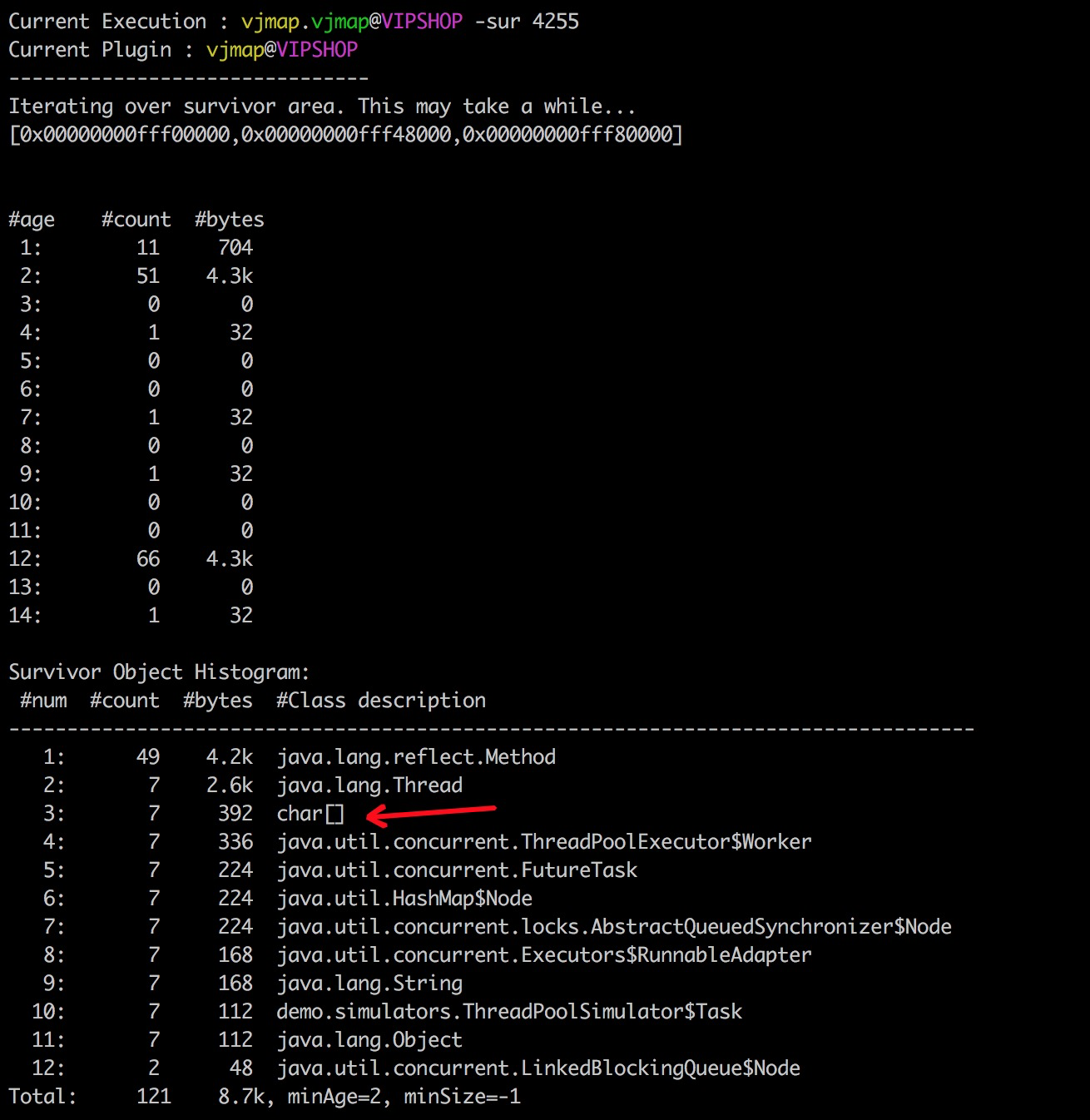Click the Current Plugin vjmap@VIPSHOP text
This screenshot has height=1120, width=1090.
pos(183,50)
